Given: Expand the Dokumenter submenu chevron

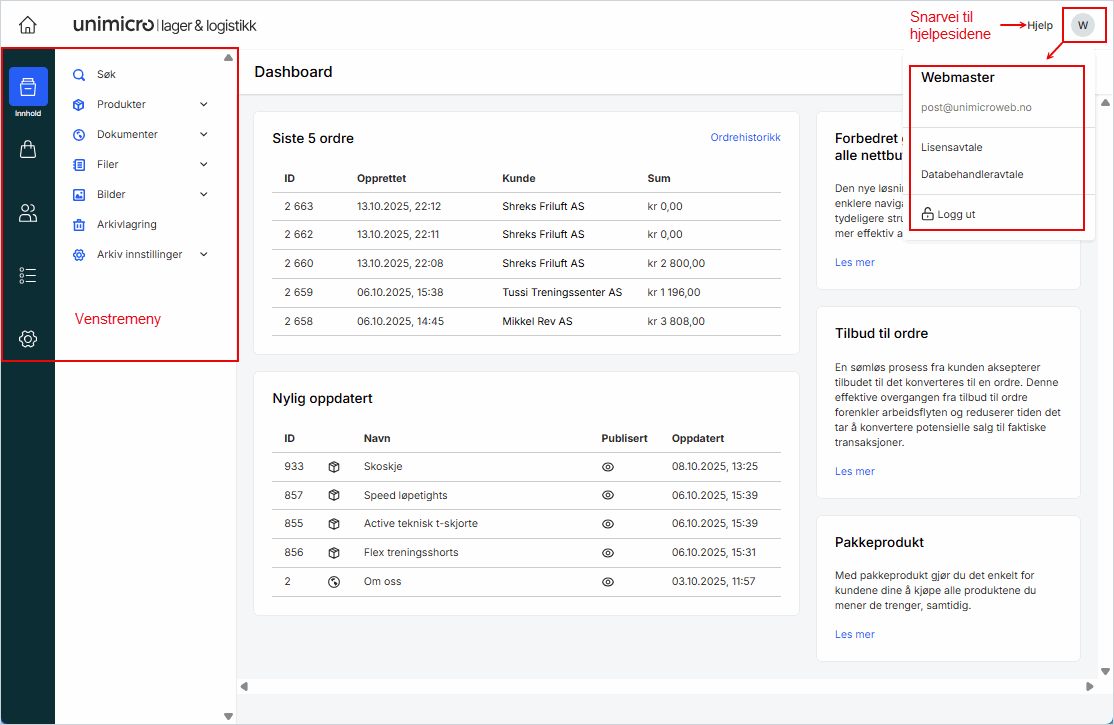Looking at the screenshot, I should 204,134.
